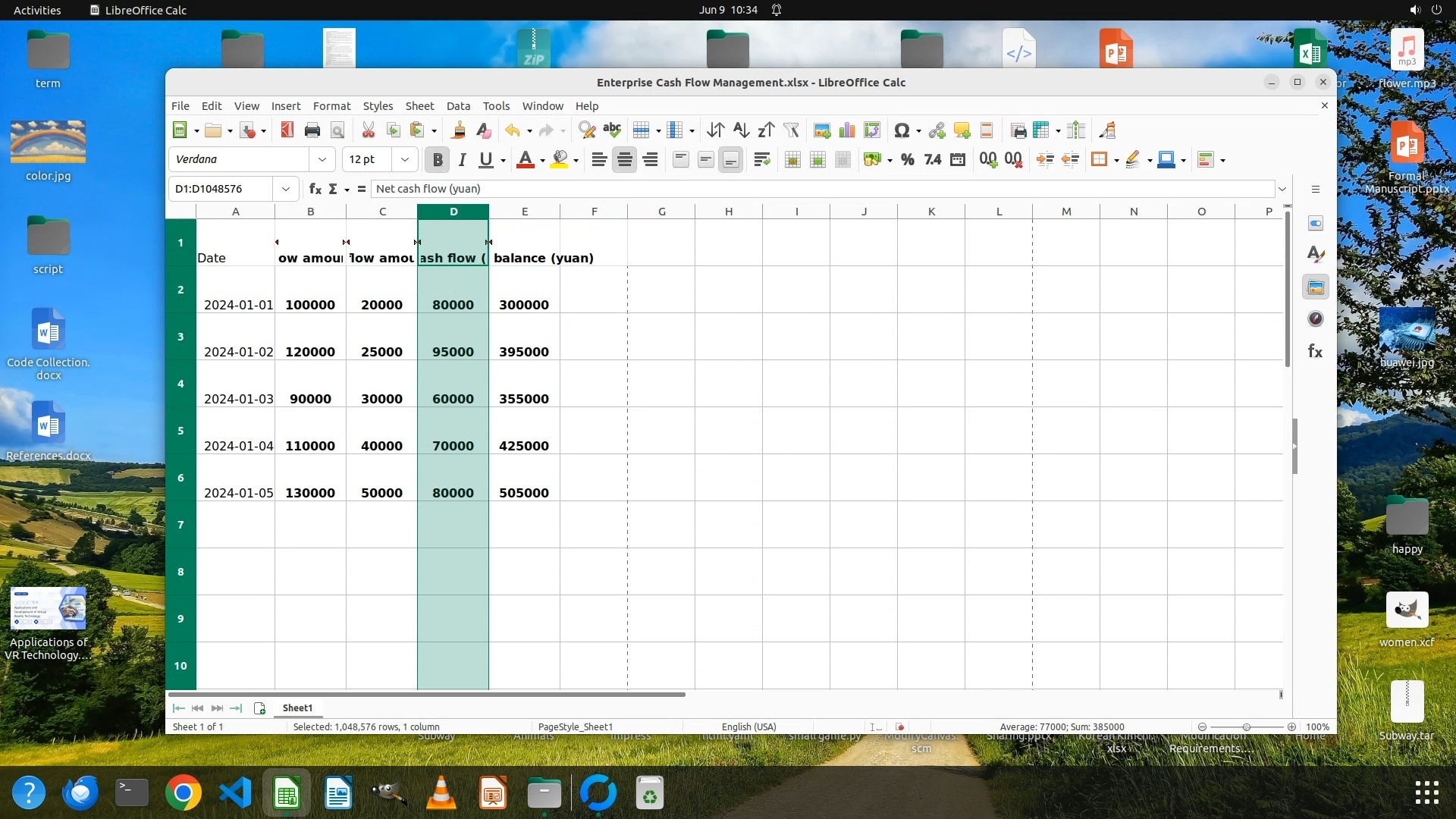1456x819 pixels.
Task: Toggle Center Horizontally alignment
Action: [x=624, y=159]
